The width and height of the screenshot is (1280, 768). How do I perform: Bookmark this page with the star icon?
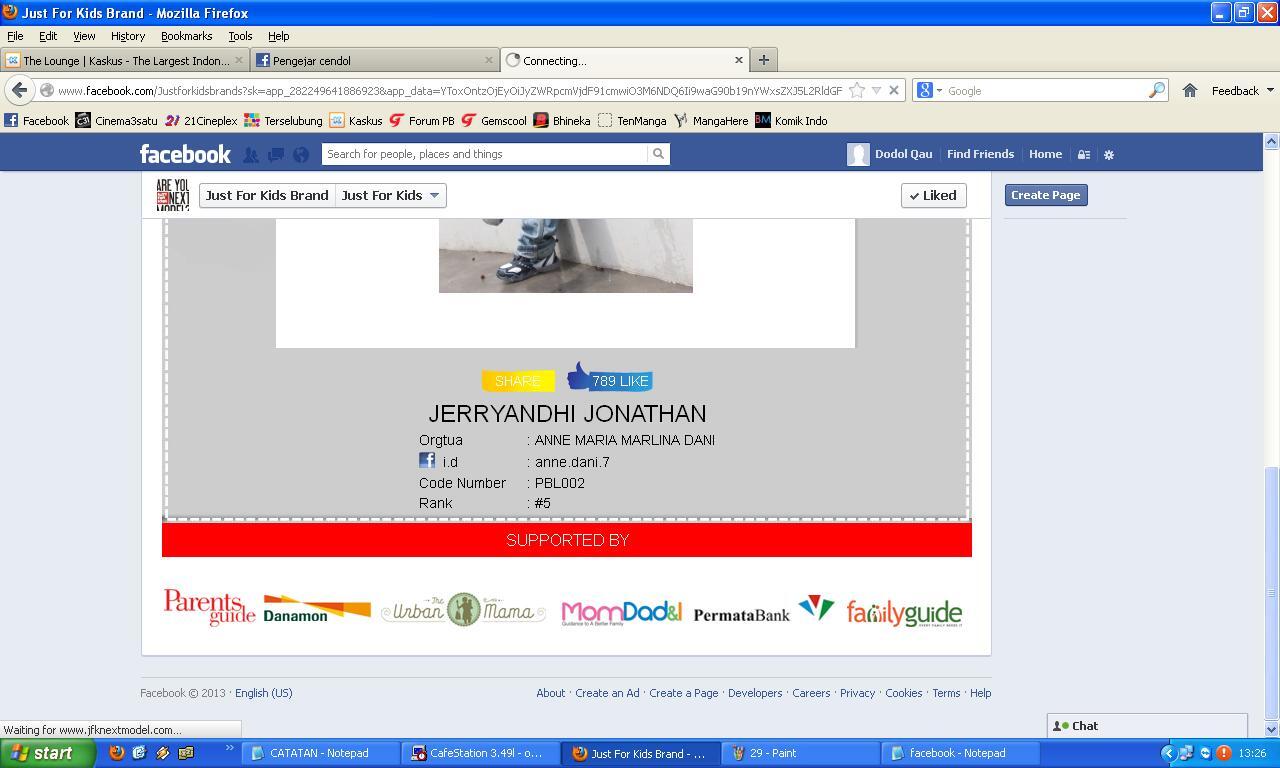click(857, 90)
